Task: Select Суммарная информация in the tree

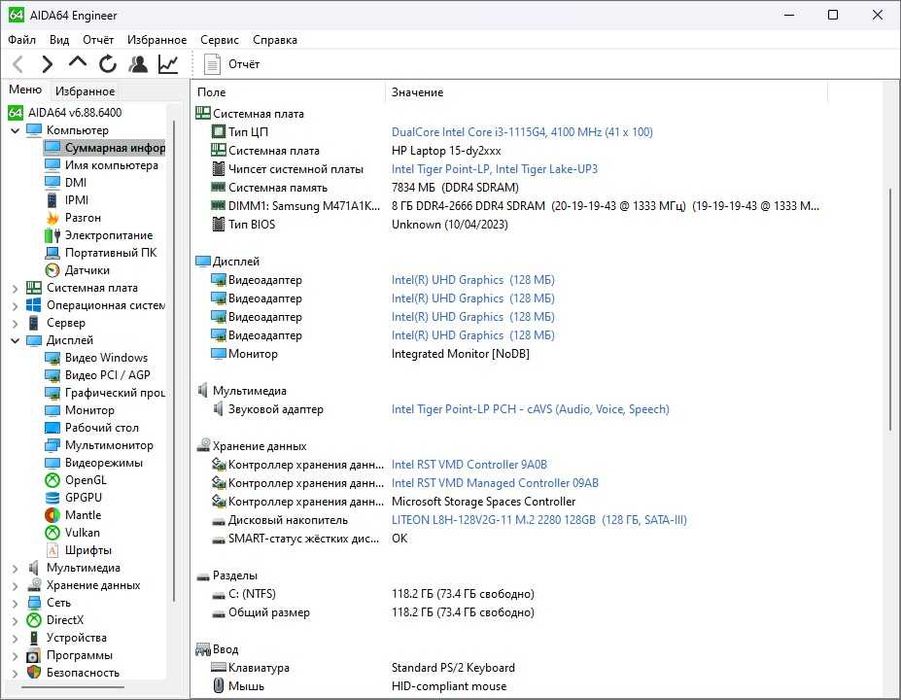Action: (105, 148)
